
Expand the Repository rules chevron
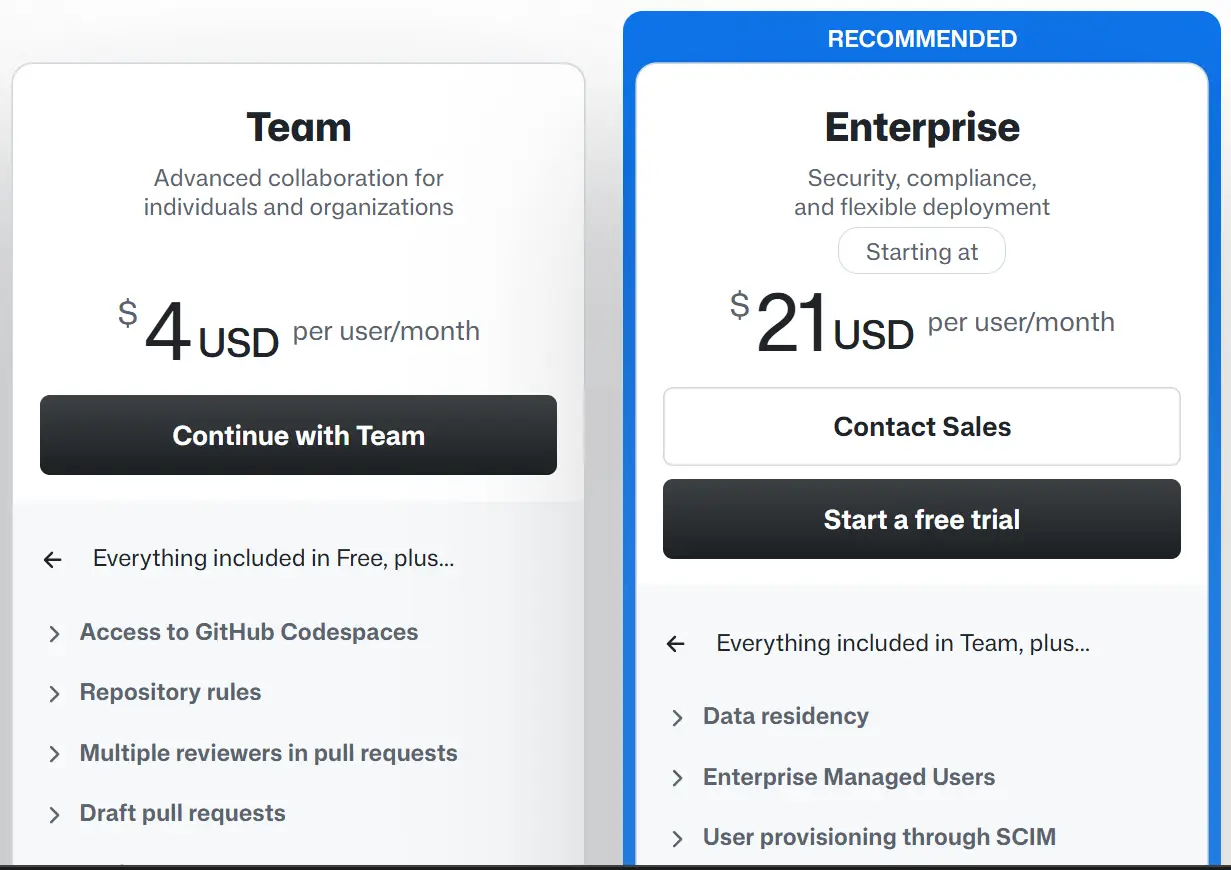pos(54,694)
